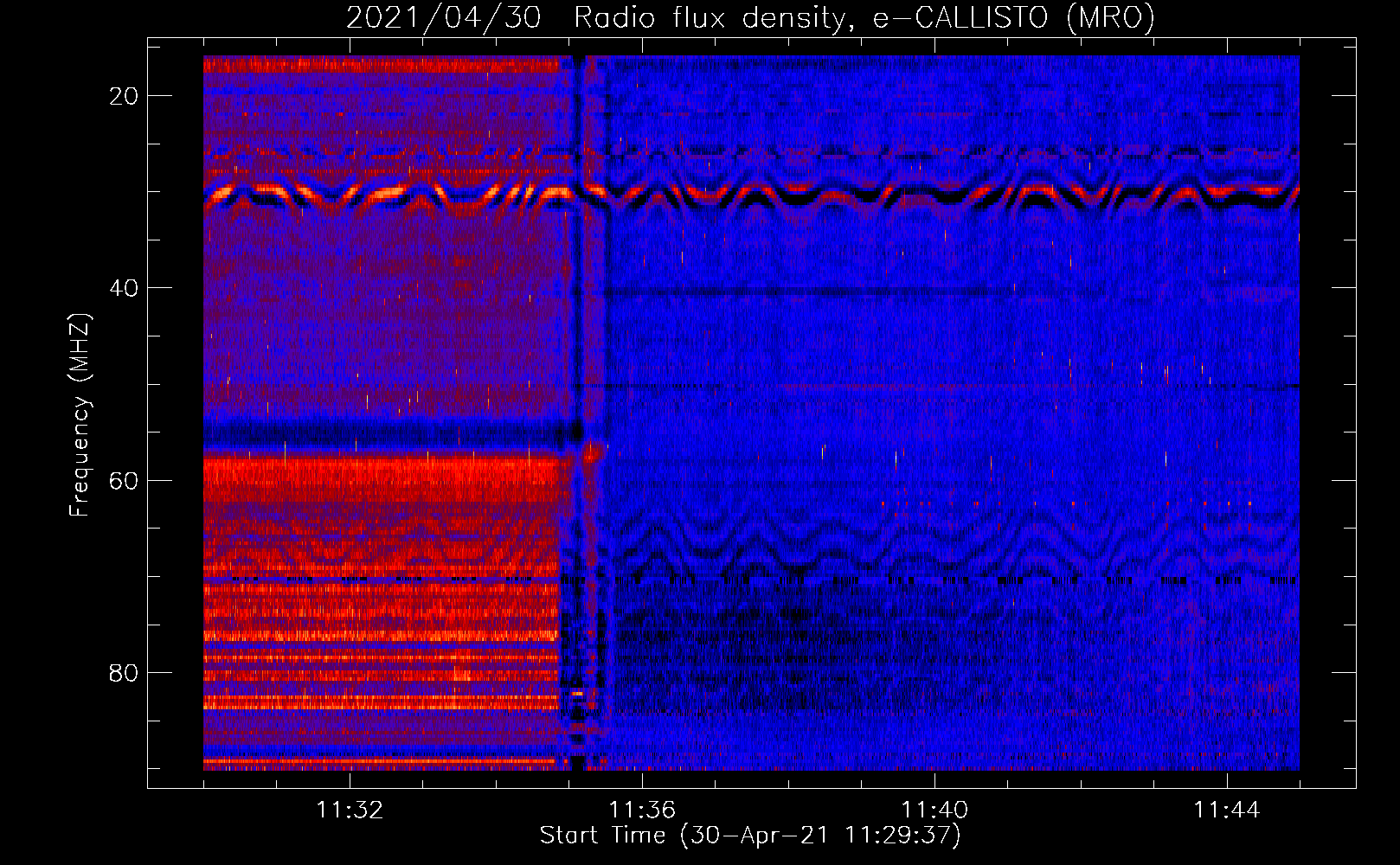Click the 'Start Time (30-Apr-21 11:29:37)' x-axis label
Viewport: 1400px width, 865px height.
click(750, 836)
